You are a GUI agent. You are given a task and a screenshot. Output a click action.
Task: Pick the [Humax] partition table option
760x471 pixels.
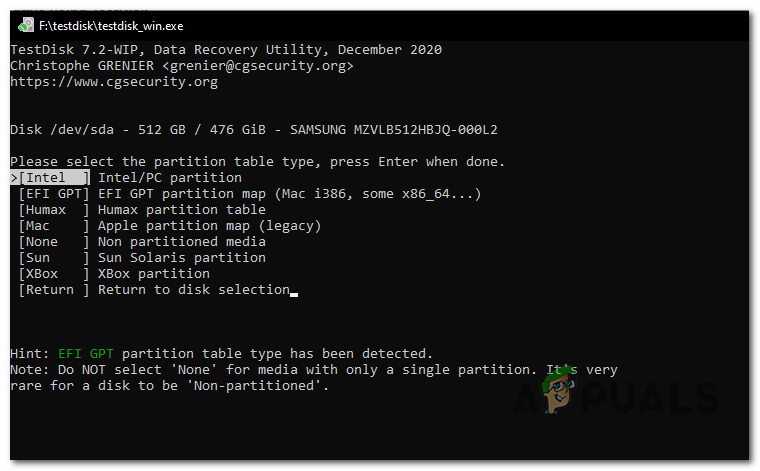pos(53,210)
